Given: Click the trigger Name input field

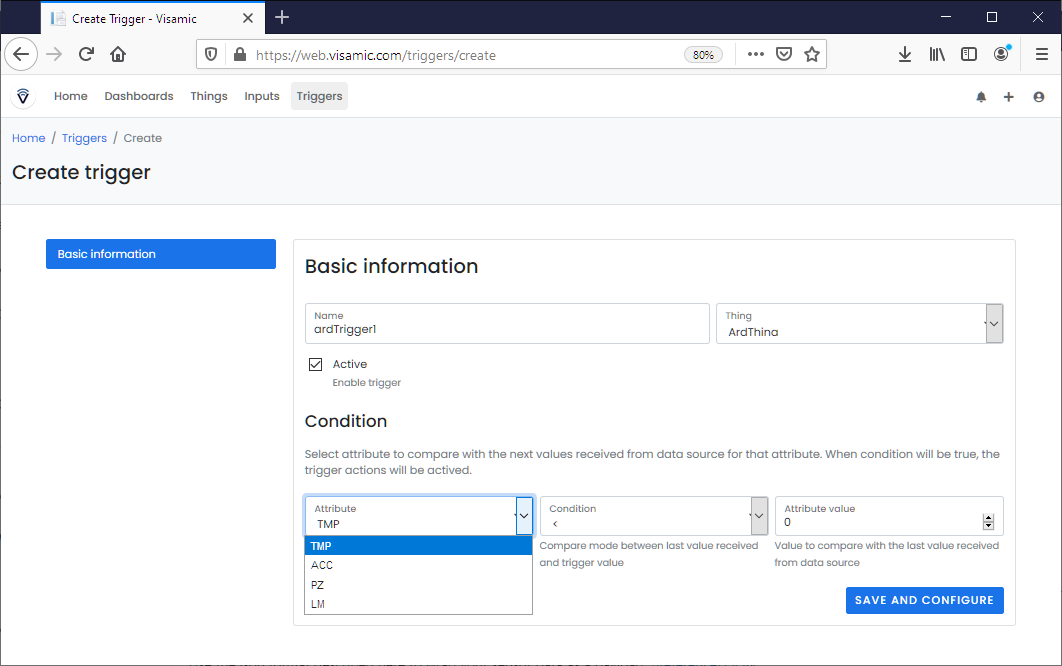Looking at the screenshot, I should point(507,324).
